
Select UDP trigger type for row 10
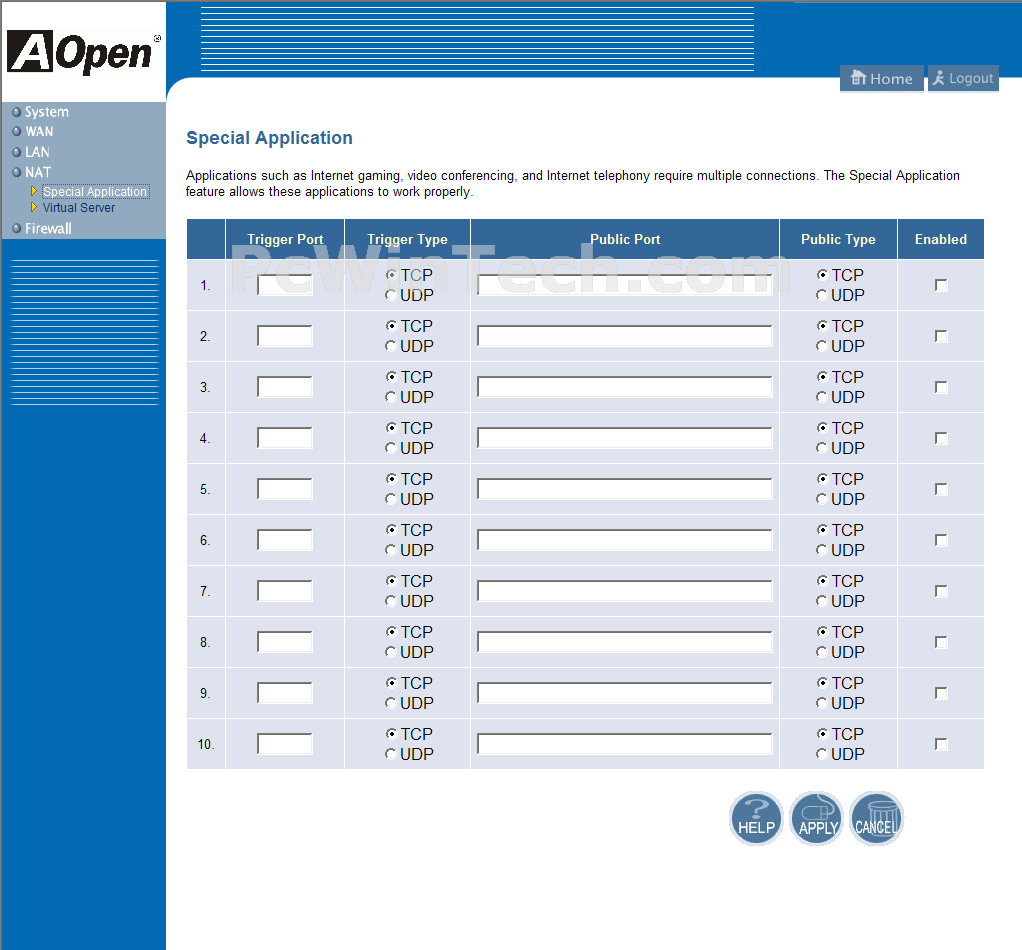coord(391,754)
